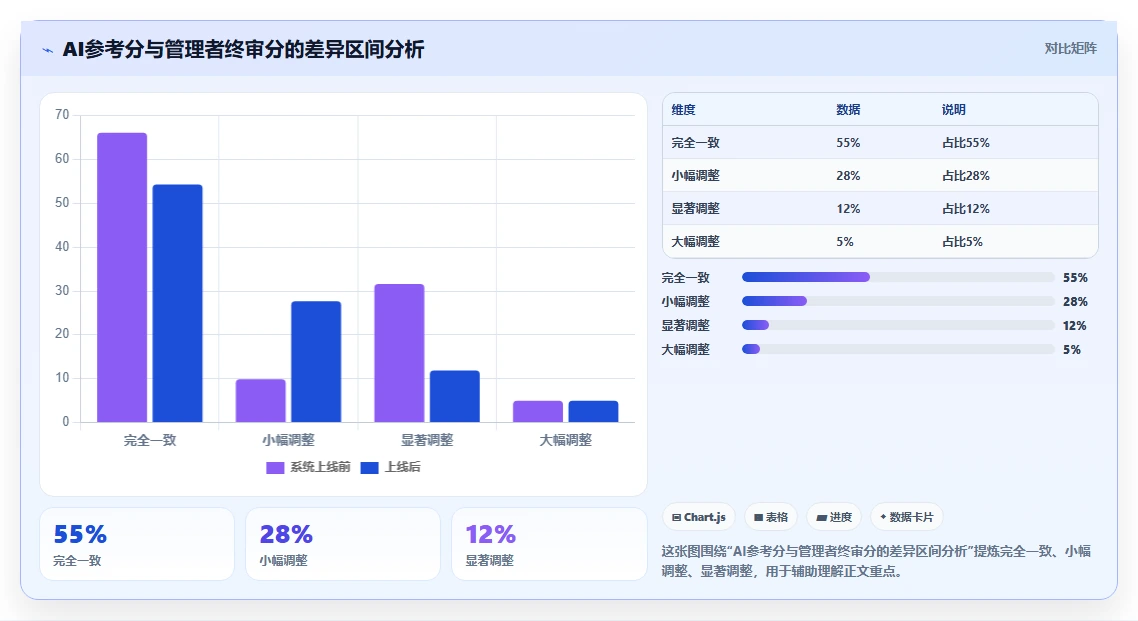Toggle the 系统上线前 legend swatch
Viewport: 1138px width, 621px height.
pyautogui.click(x=275, y=467)
